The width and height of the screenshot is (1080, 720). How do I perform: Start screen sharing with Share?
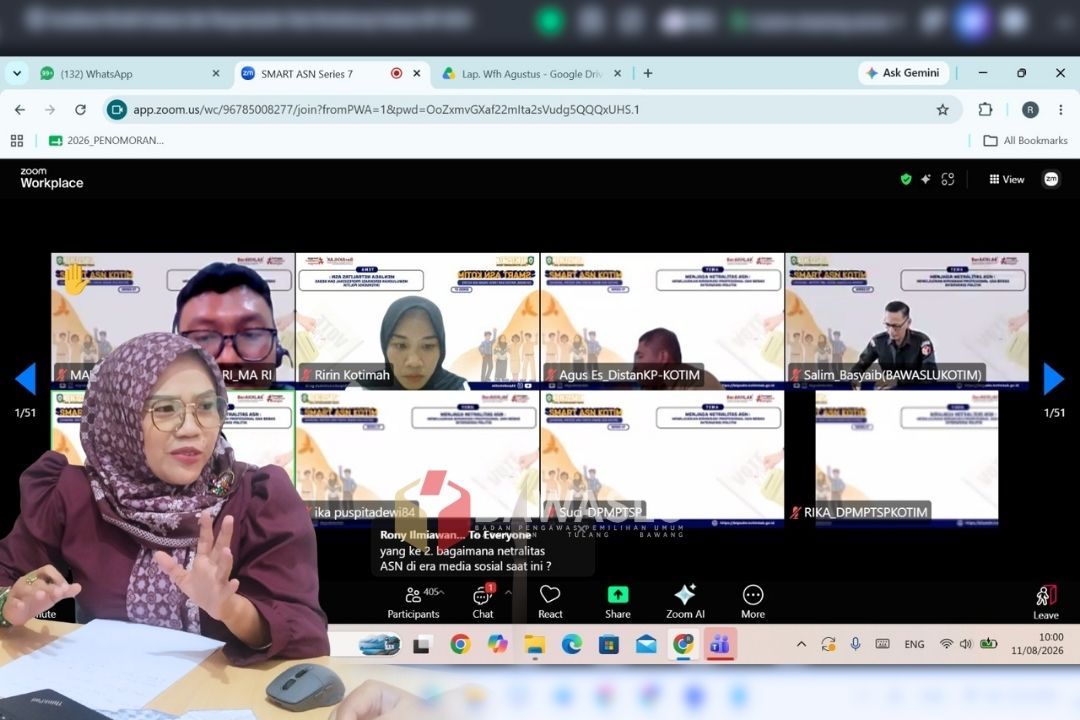(x=617, y=602)
